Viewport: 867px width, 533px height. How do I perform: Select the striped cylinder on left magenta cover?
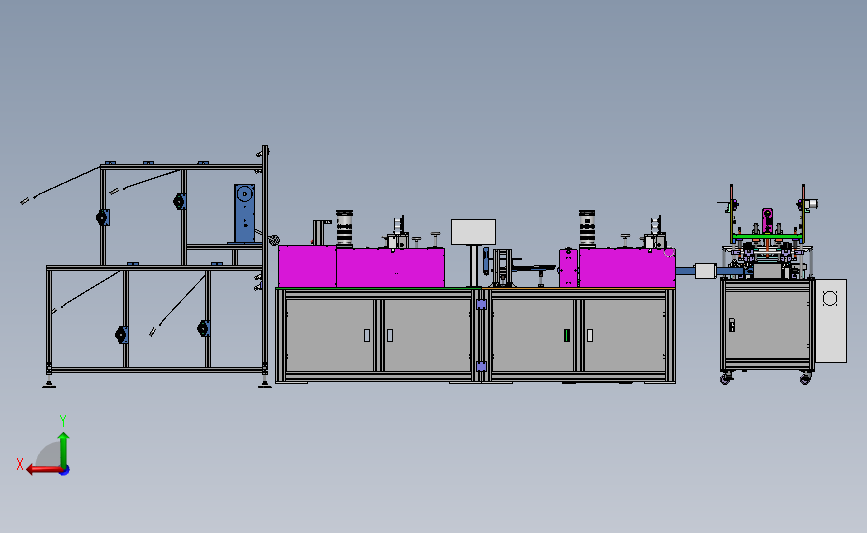click(x=344, y=228)
